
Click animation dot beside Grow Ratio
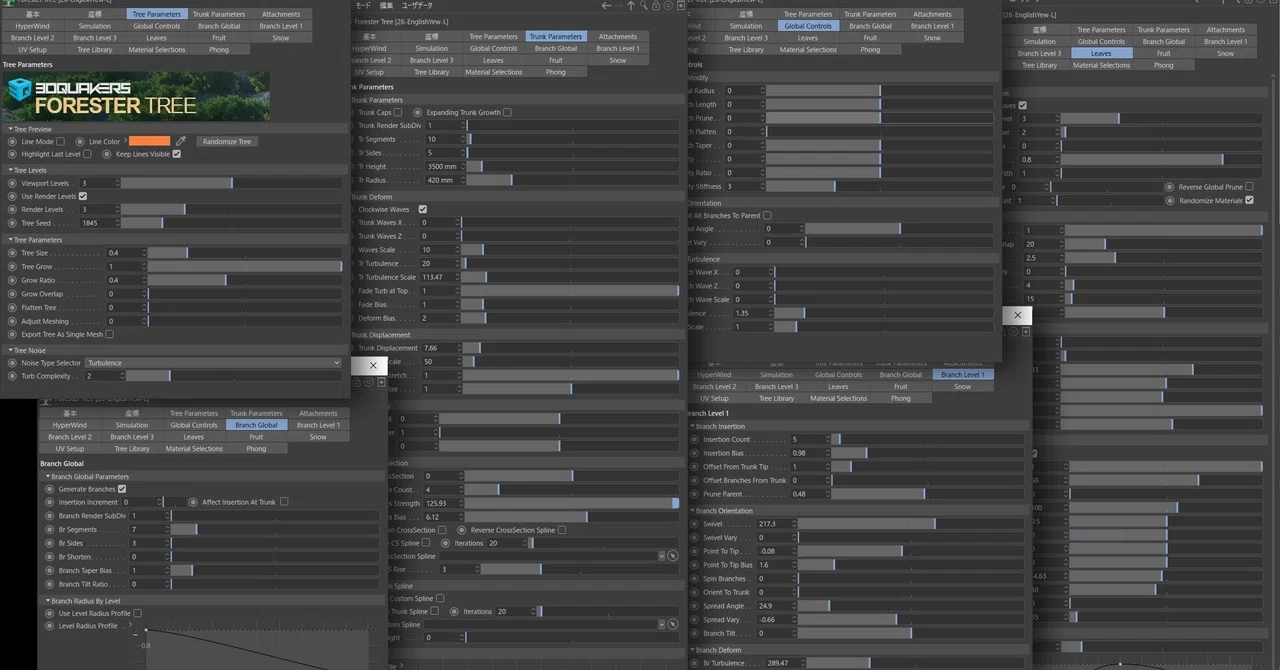[12, 281]
